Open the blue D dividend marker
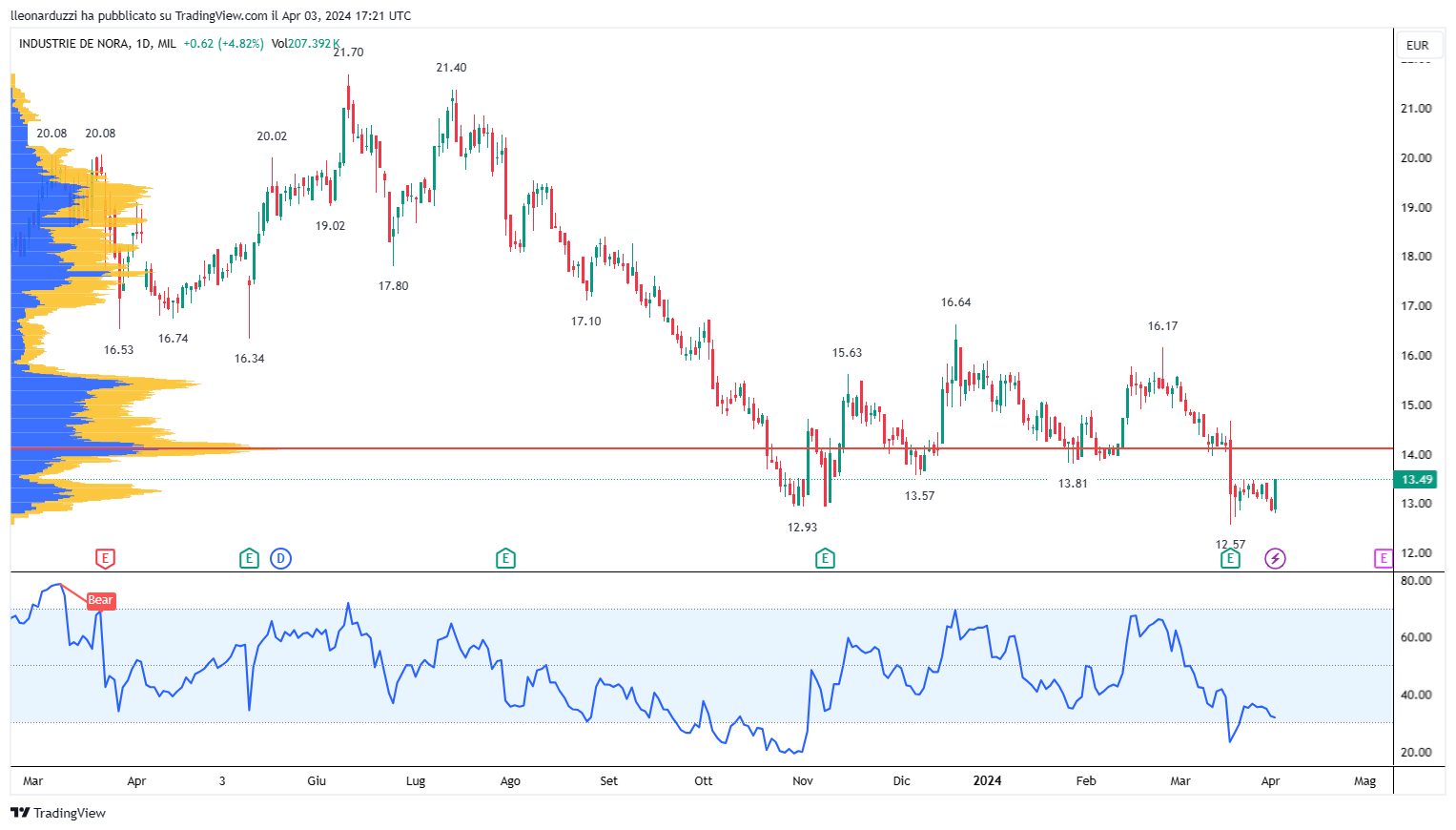The image size is (1456, 830). click(x=280, y=558)
